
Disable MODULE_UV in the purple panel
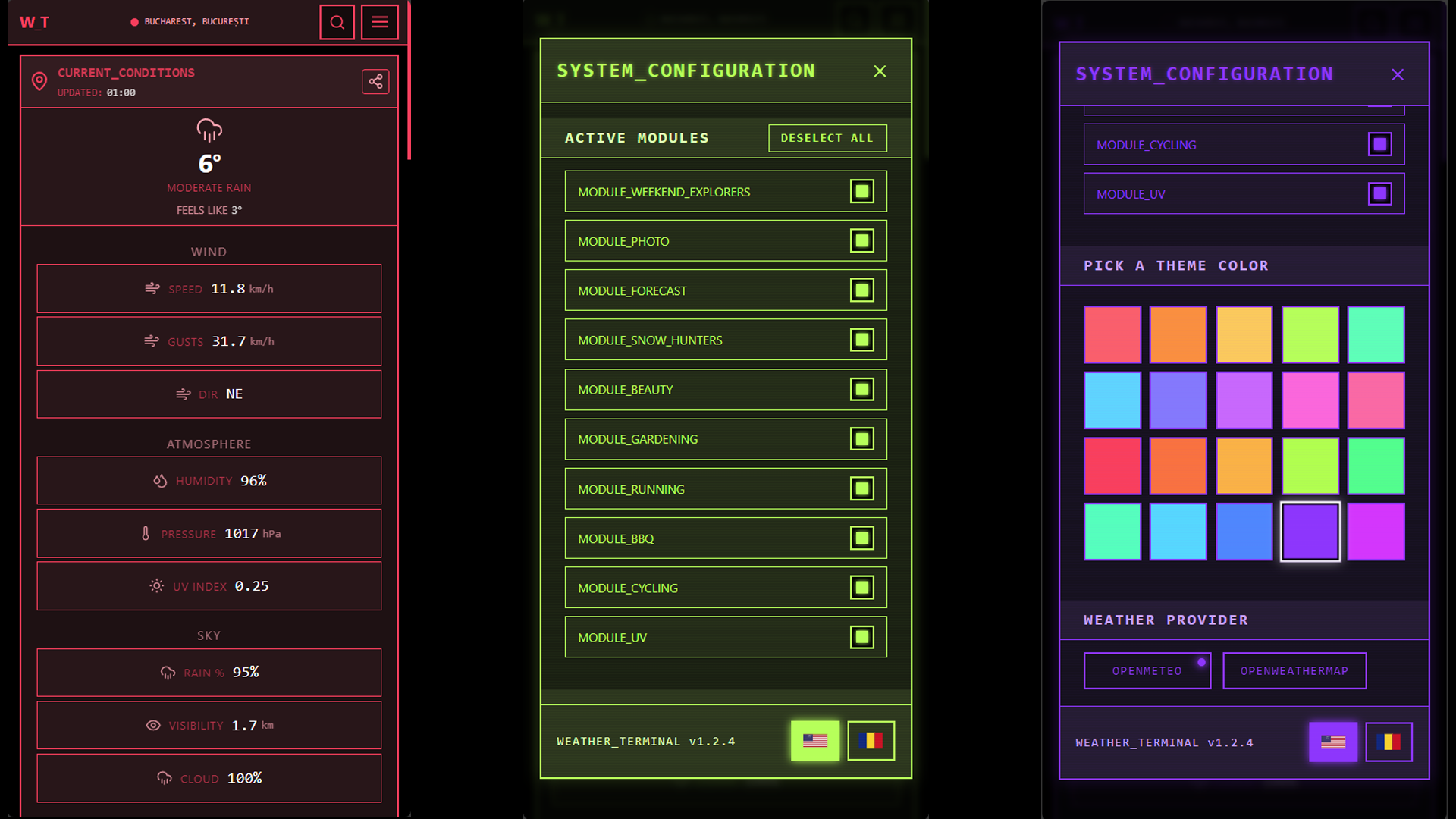1379,193
